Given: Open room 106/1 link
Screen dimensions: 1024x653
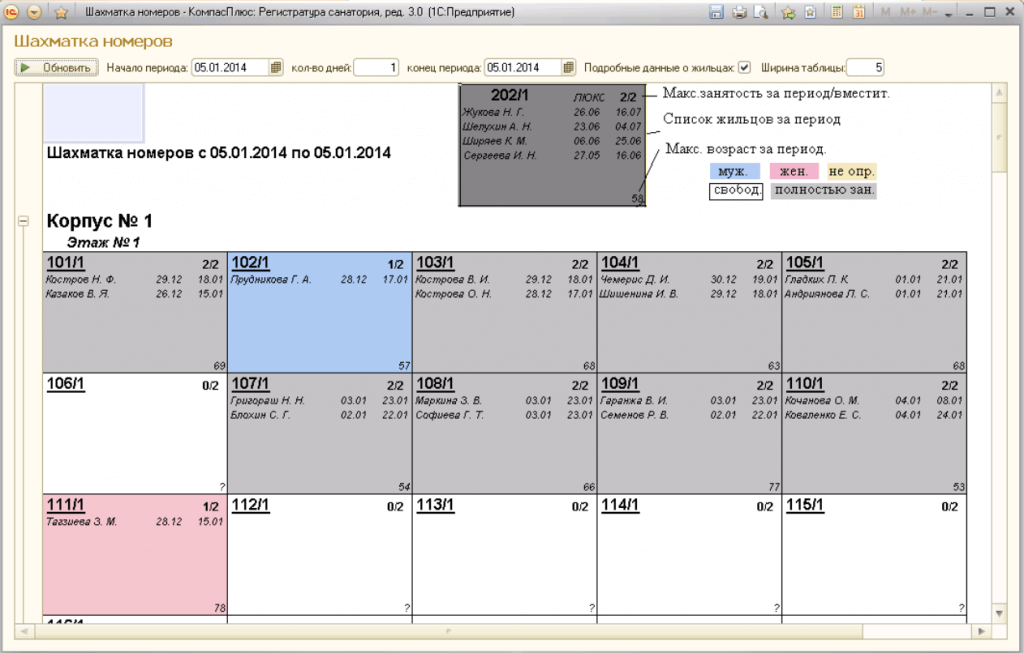Looking at the screenshot, I should pyautogui.click(x=65, y=383).
